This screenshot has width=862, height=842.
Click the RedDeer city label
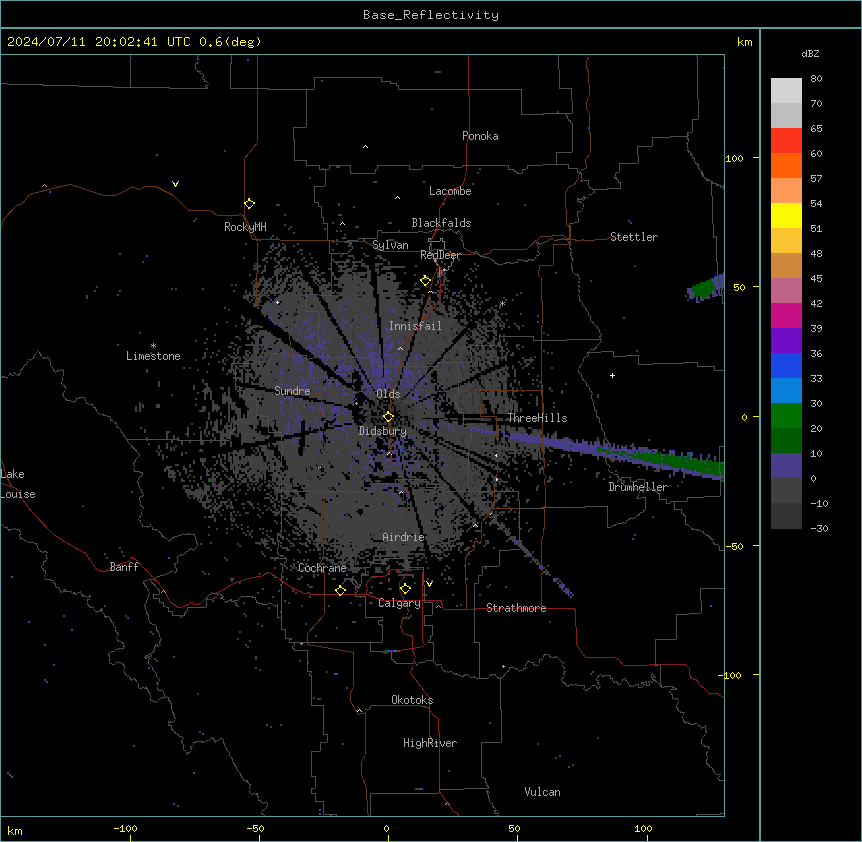[x=440, y=255]
